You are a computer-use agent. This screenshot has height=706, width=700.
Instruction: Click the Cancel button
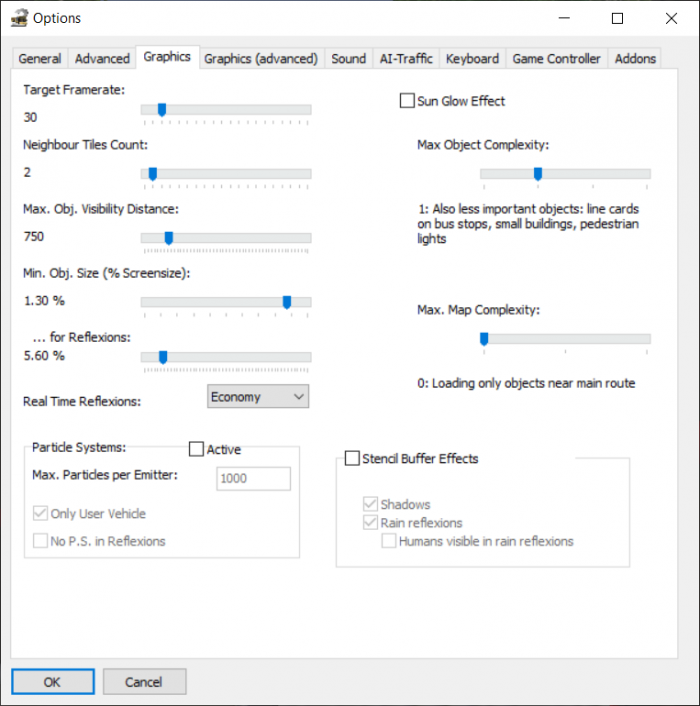click(144, 682)
